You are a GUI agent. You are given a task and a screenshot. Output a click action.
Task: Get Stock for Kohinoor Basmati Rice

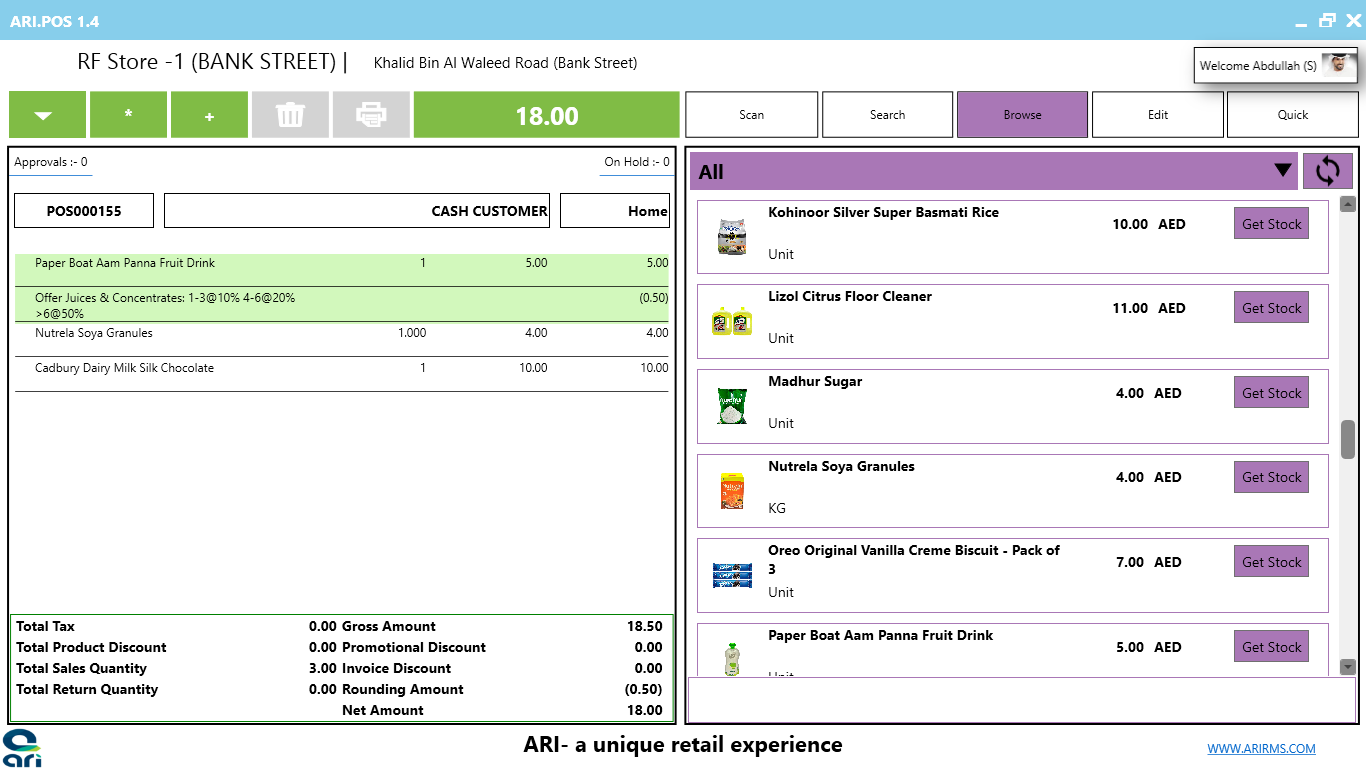pos(1271,224)
